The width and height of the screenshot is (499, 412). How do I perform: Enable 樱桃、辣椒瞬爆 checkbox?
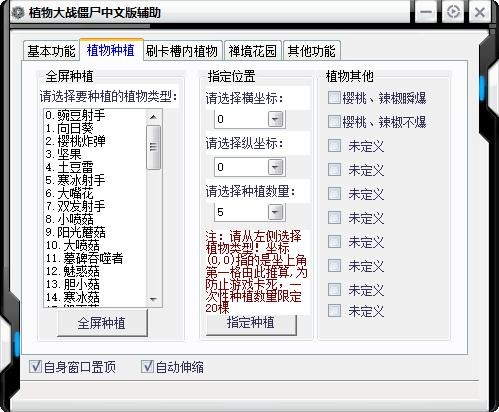click(334, 98)
